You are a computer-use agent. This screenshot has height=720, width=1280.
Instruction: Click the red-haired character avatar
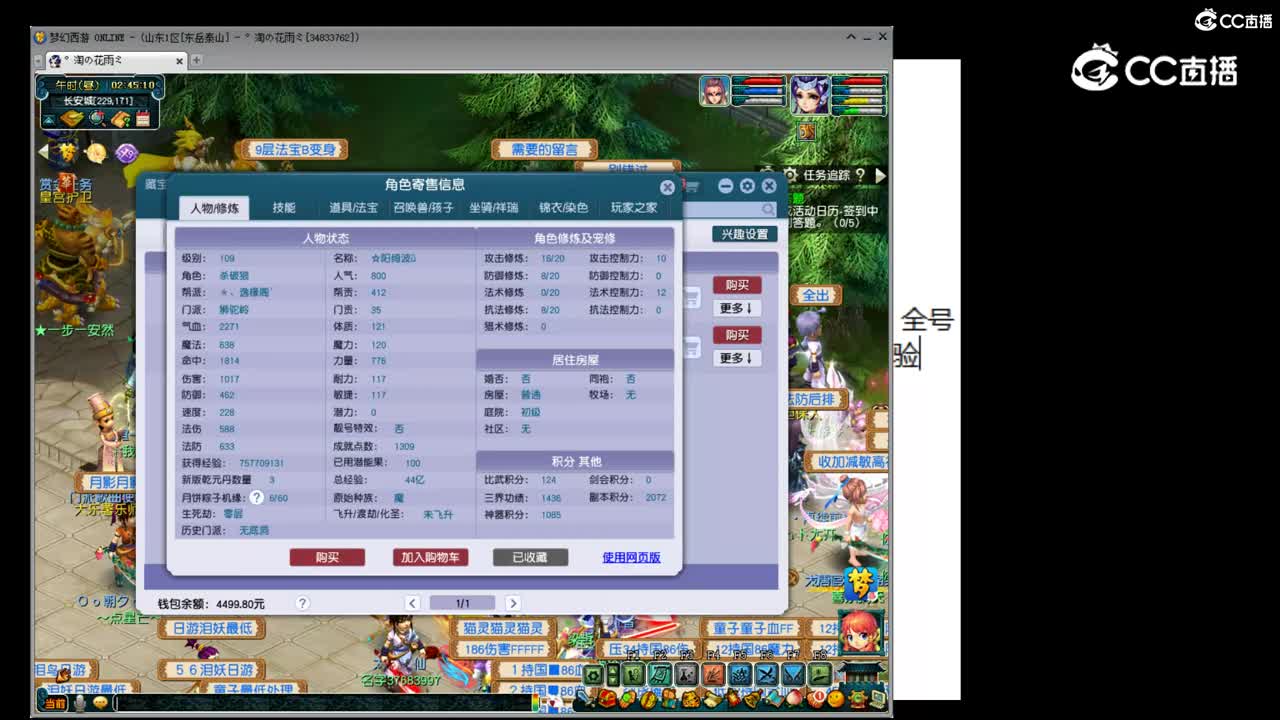click(x=862, y=632)
